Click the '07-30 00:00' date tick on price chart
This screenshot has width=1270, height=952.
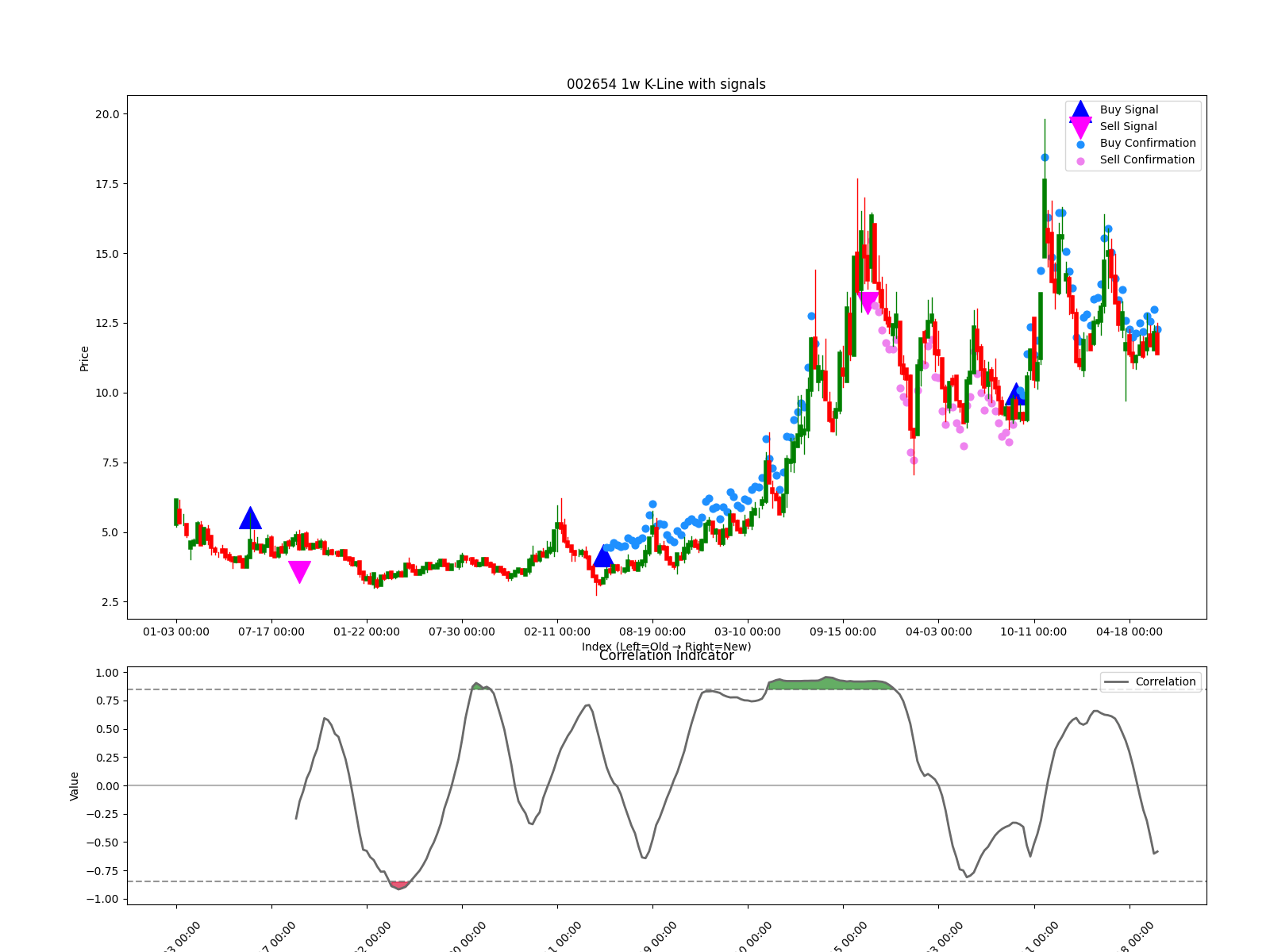[x=462, y=632]
